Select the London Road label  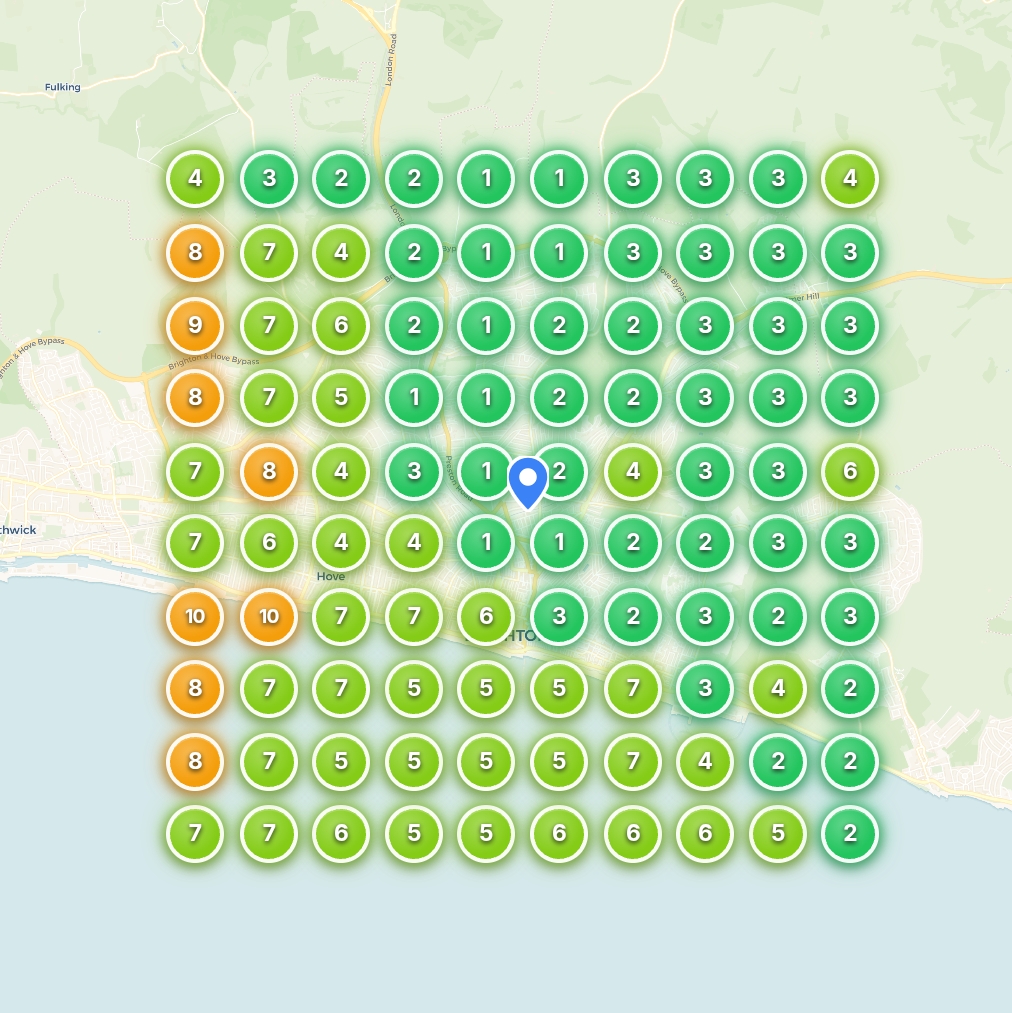click(x=393, y=59)
